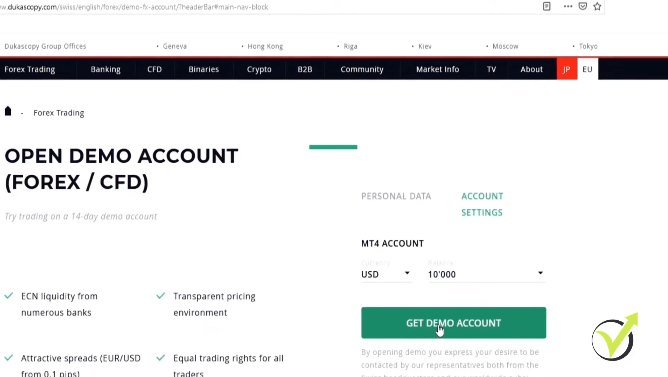Screen dimensions: 668x377
Task: Select the Personal Data tab
Action: (x=396, y=196)
